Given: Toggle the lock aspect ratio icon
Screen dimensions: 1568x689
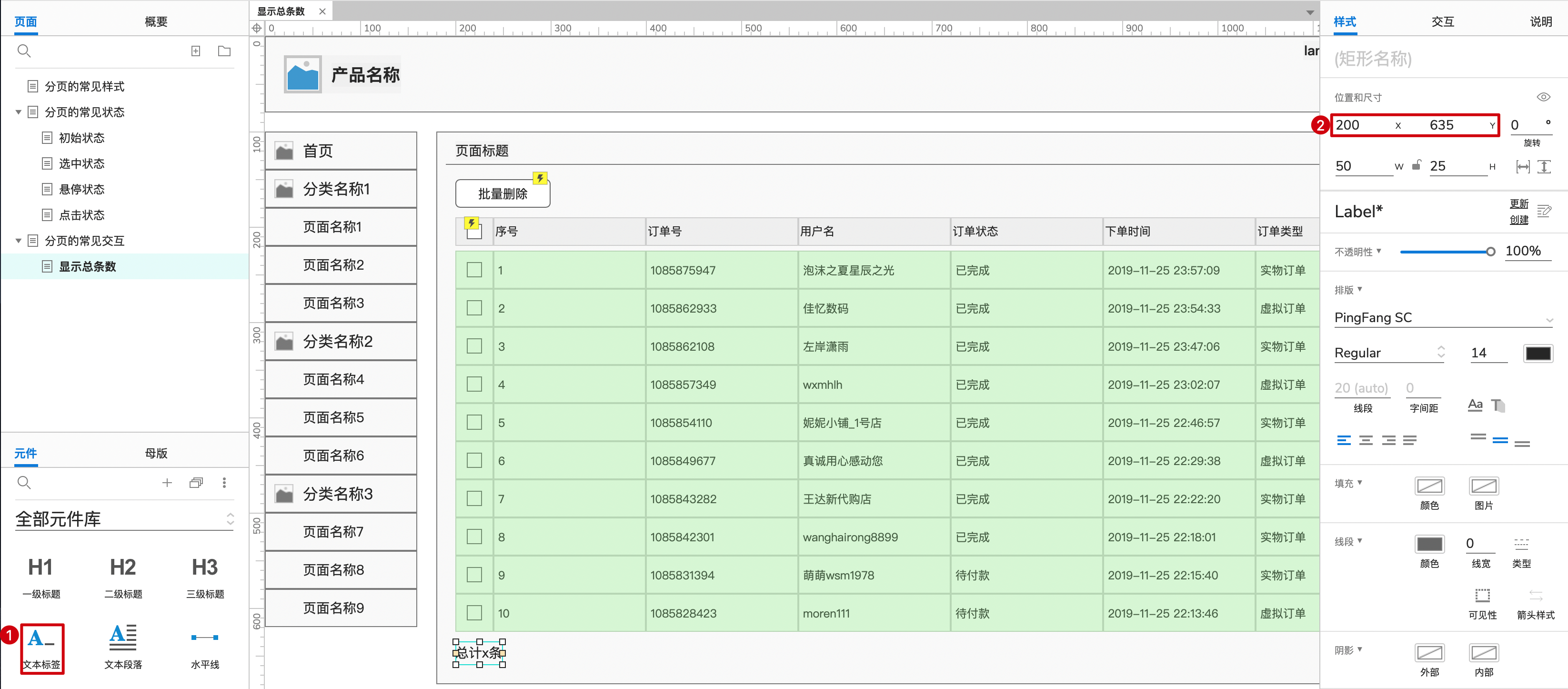Looking at the screenshot, I should click(1417, 165).
